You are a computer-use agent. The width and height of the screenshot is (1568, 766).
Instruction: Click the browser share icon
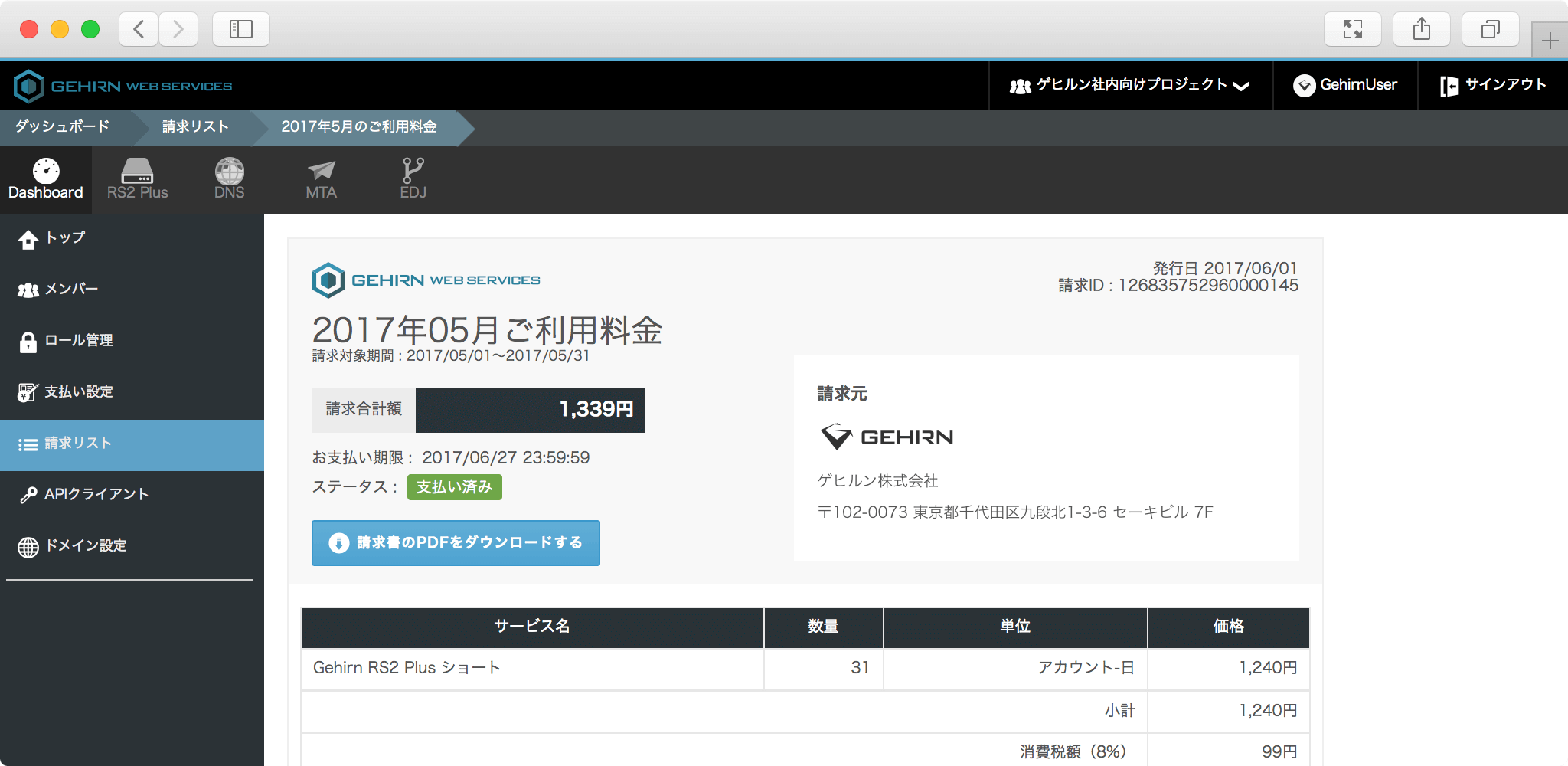tap(1421, 29)
